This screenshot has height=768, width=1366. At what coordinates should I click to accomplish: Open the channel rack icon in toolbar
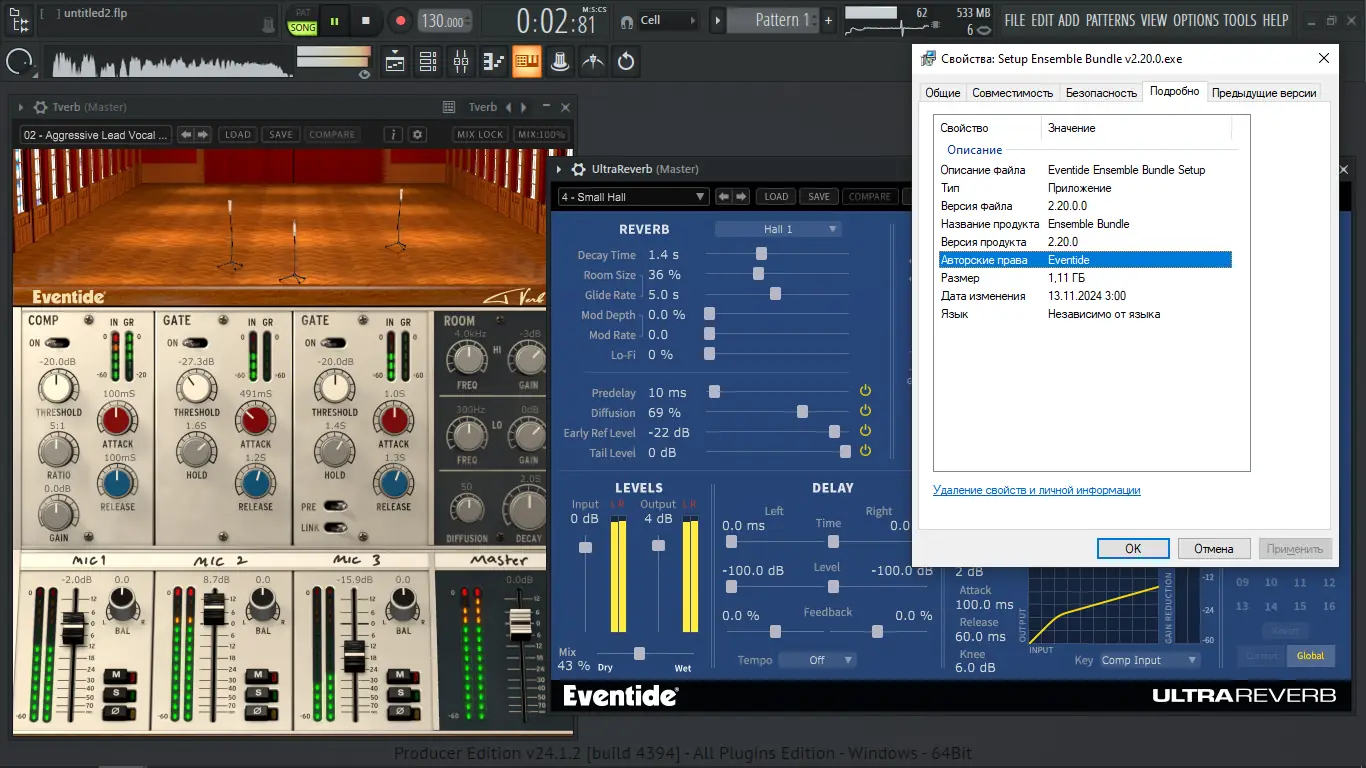[427, 62]
